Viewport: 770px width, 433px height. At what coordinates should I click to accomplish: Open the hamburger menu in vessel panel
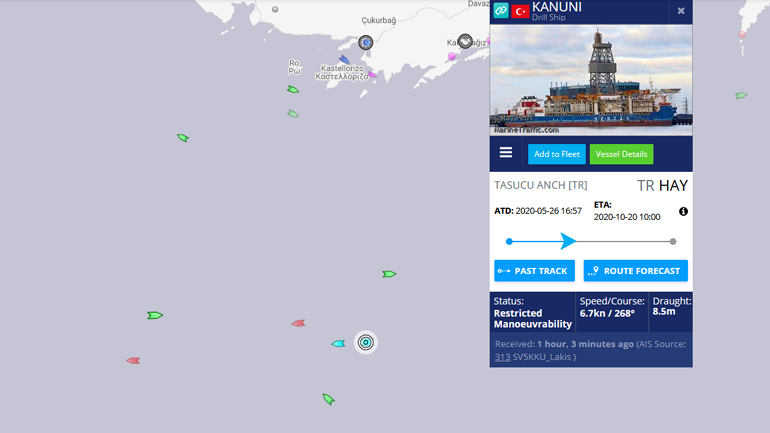[506, 153]
